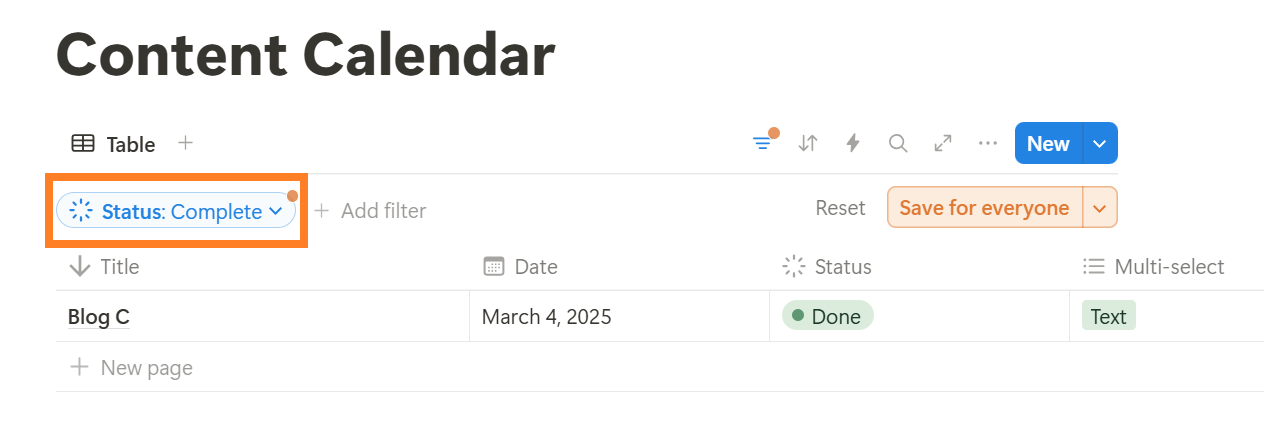
Task: Reset the current filters
Action: pyautogui.click(x=840, y=208)
